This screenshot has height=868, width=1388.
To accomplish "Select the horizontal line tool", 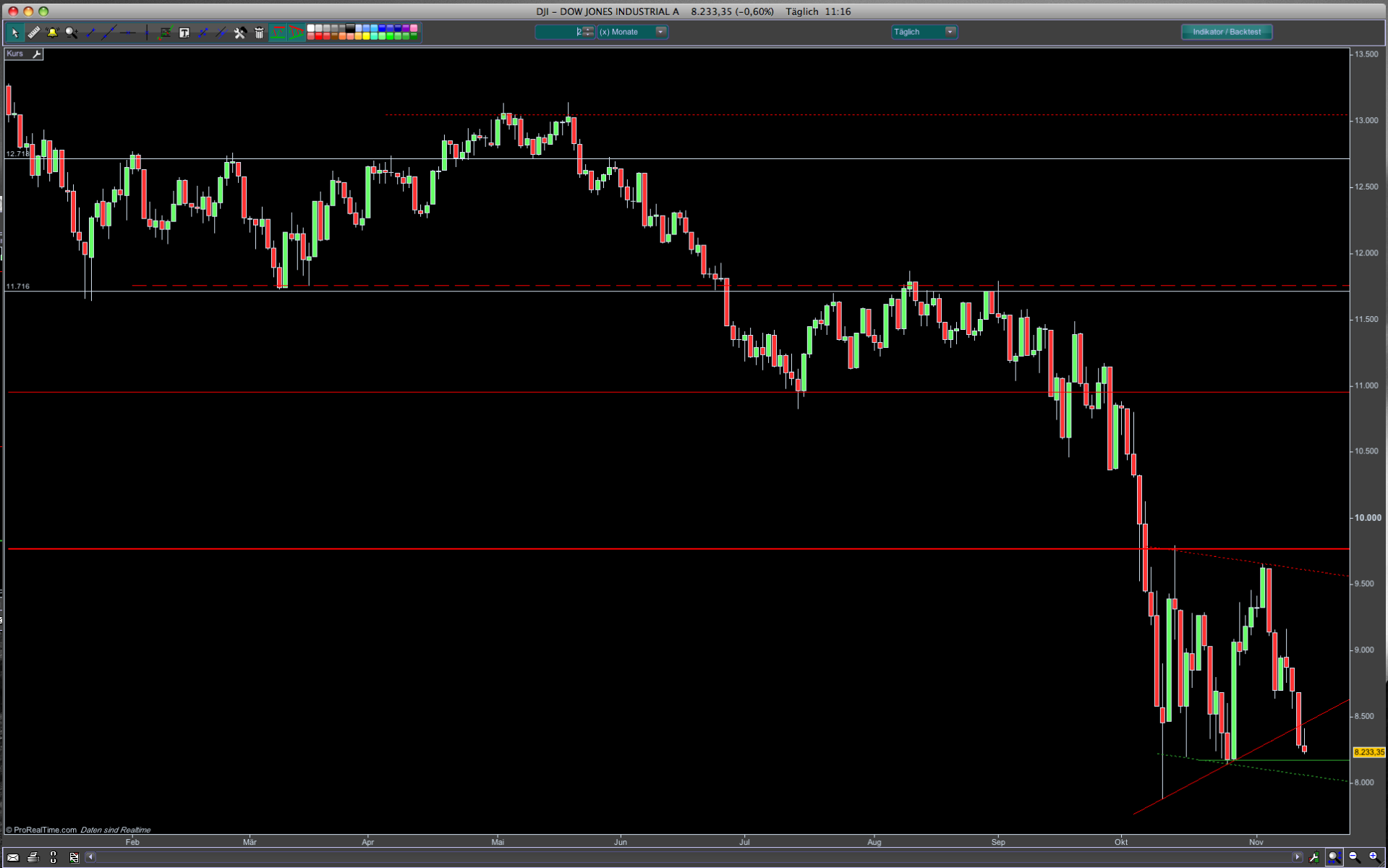I will click(x=128, y=33).
